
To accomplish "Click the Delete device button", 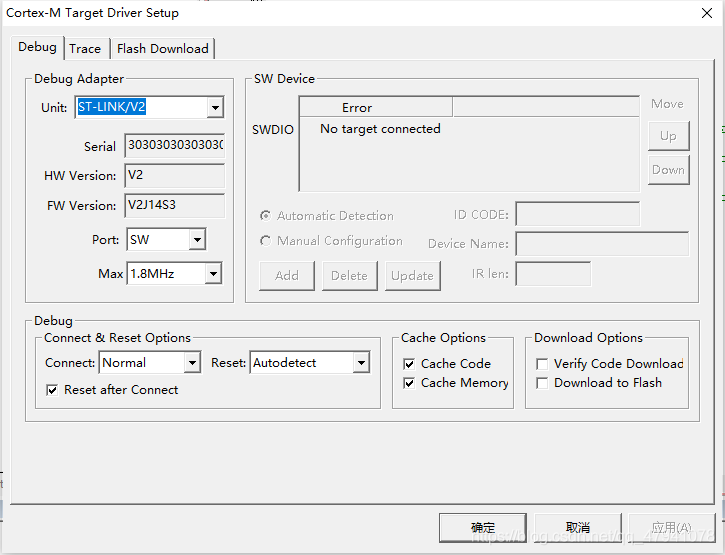I will click(x=350, y=276).
